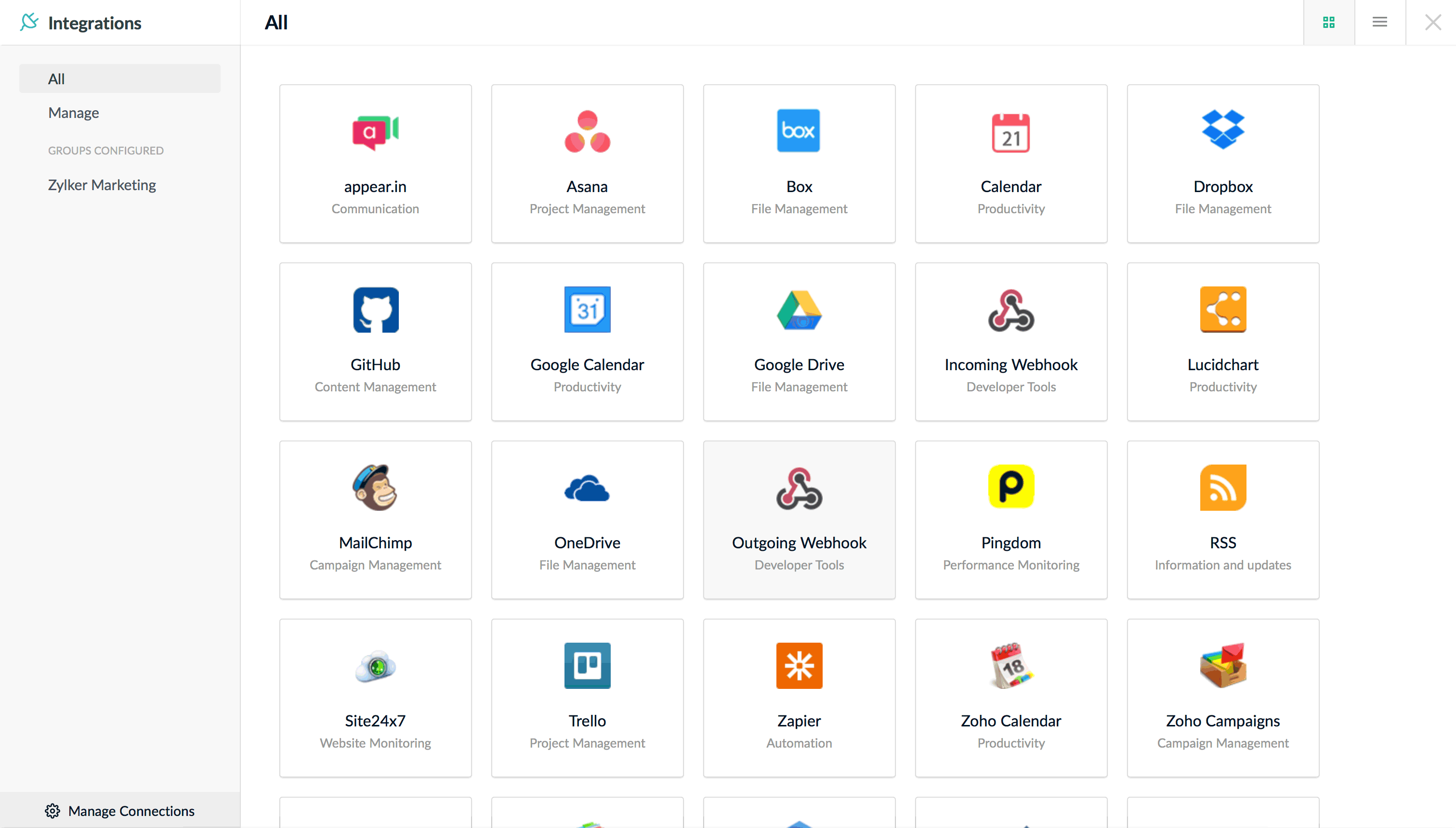Select the Trello integration tile

(587, 697)
